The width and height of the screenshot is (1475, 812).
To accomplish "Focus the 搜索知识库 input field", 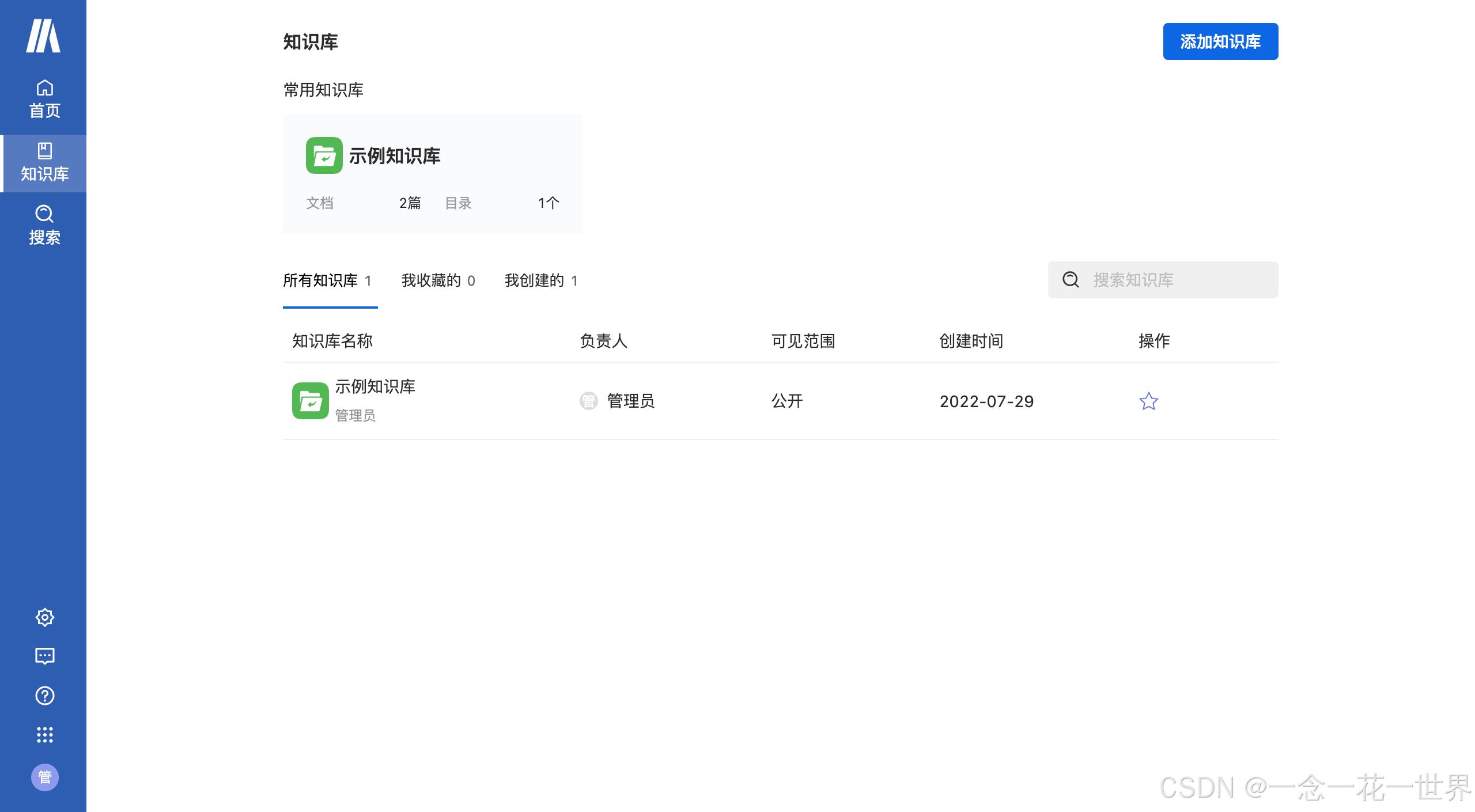I will [x=1163, y=280].
